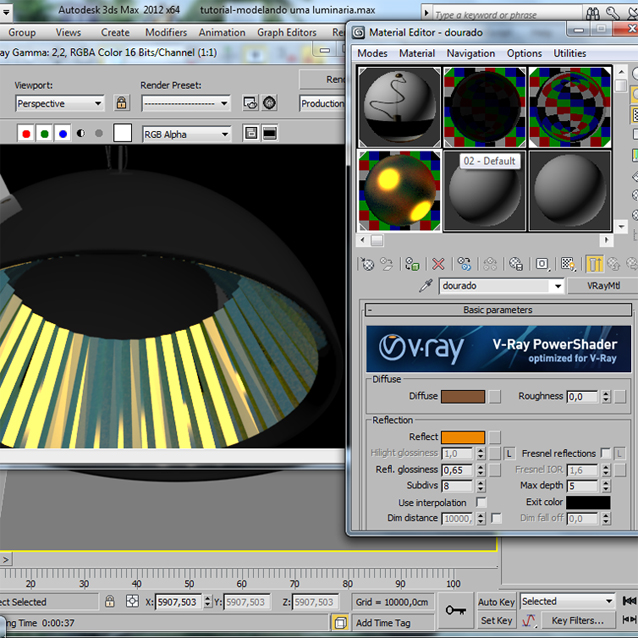The height and width of the screenshot is (638, 638).
Task: Toggle the L lock button beside Hilight glossiness
Action: 509,453
